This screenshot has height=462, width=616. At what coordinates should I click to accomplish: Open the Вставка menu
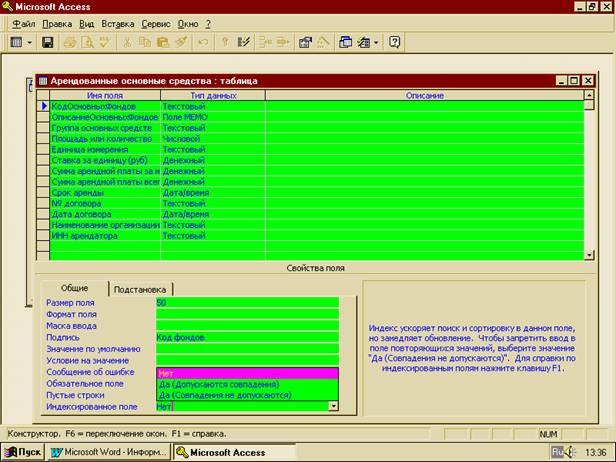[x=116, y=23]
